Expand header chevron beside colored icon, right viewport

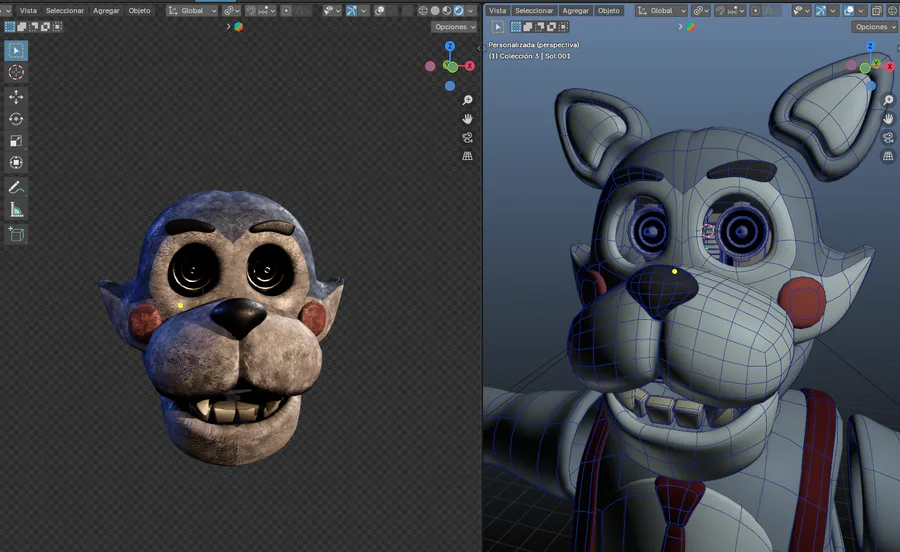[x=681, y=26]
